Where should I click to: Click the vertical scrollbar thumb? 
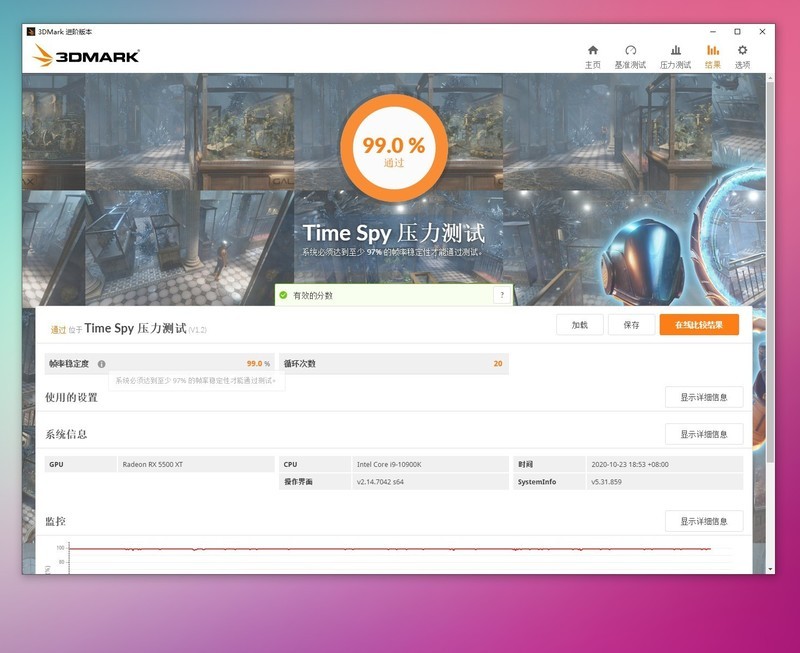coord(770,270)
